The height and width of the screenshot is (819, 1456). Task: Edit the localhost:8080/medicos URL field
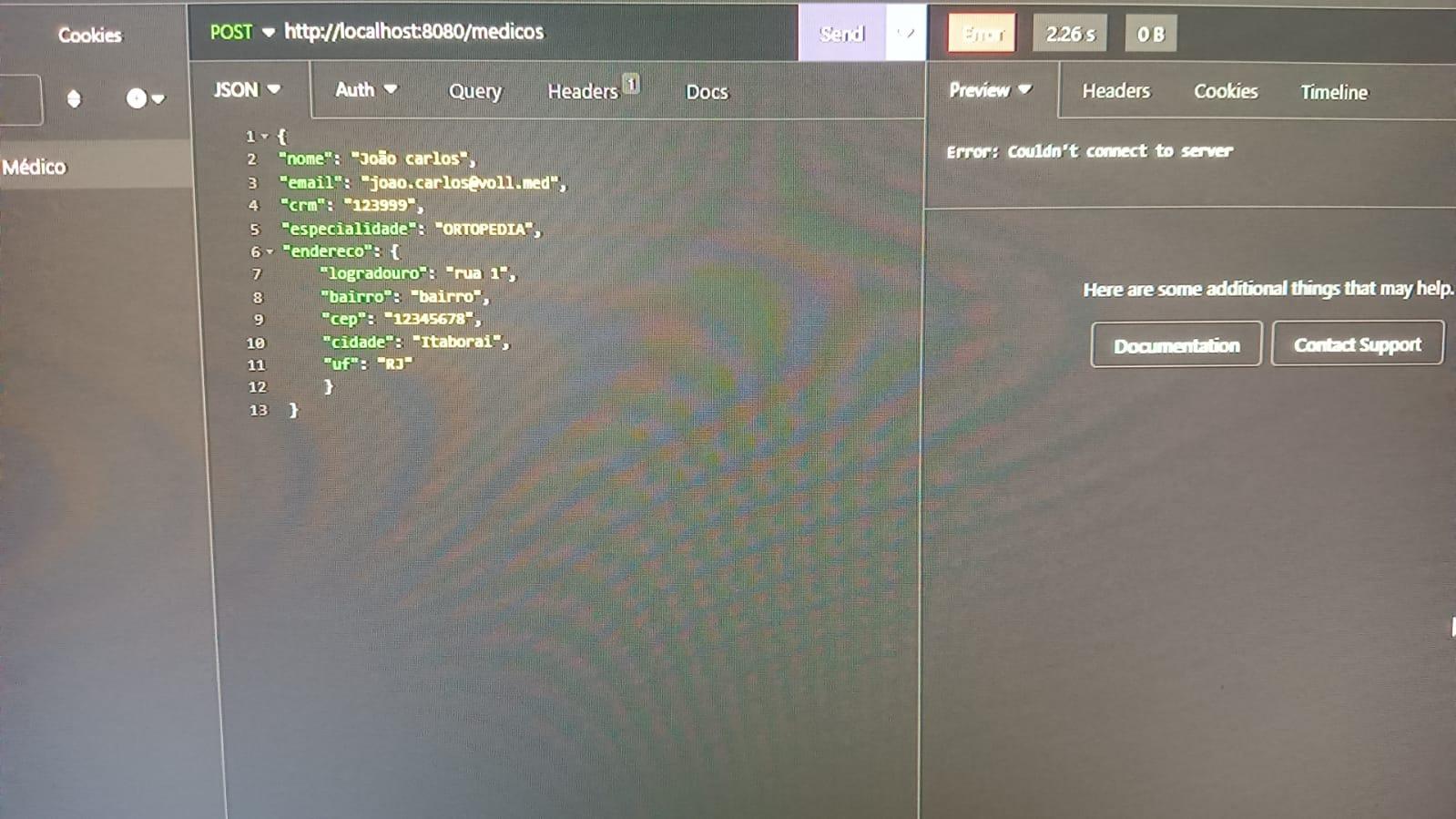pos(414,32)
